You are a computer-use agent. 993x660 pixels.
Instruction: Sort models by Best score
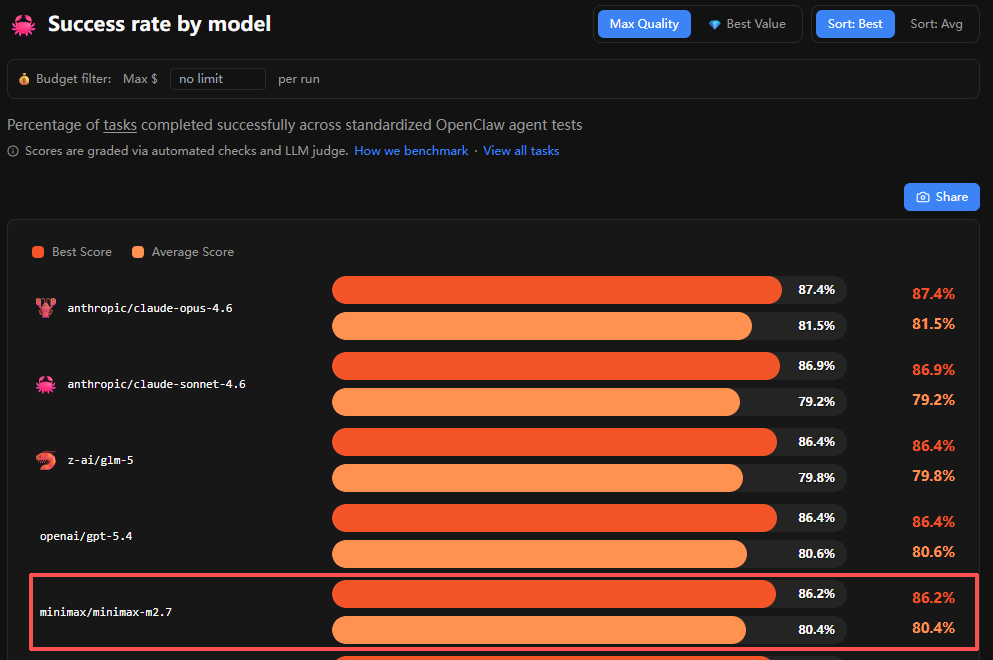[855, 24]
